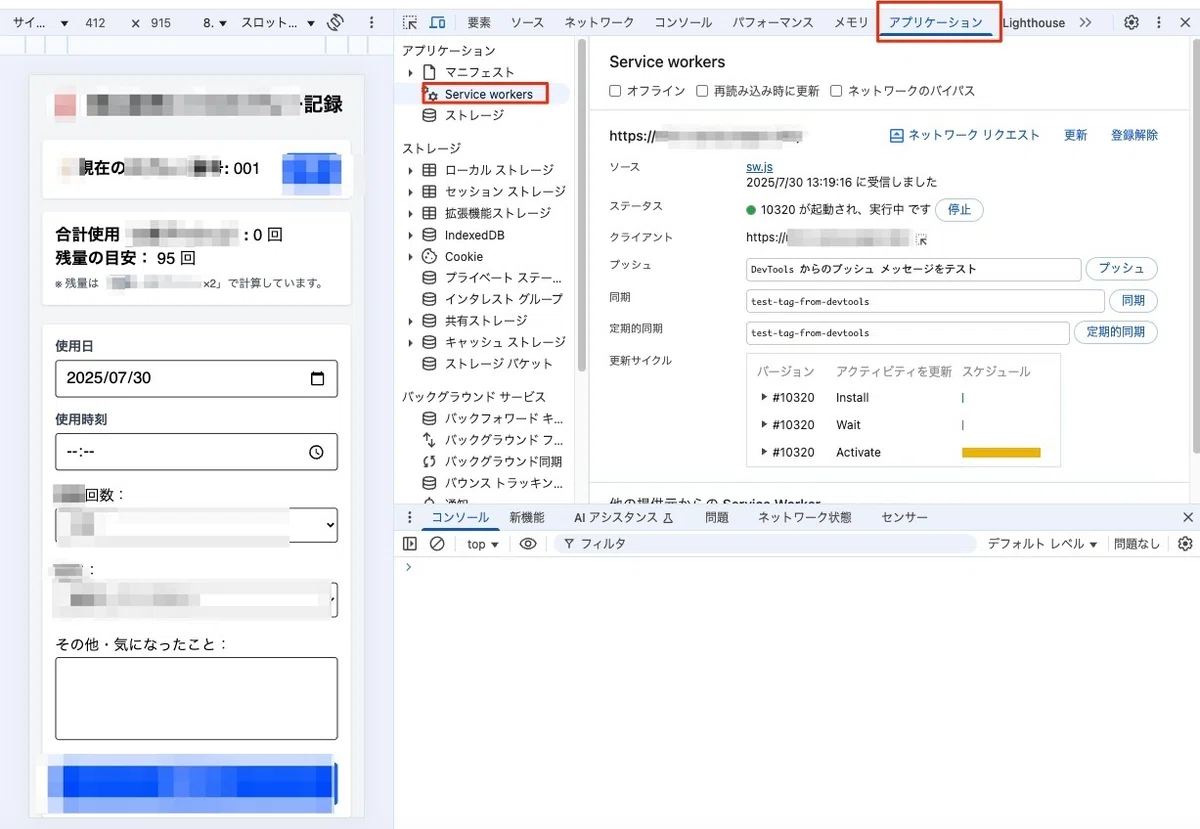Switch to ソース tab
This screenshot has height=829, width=1200.
[527, 22]
